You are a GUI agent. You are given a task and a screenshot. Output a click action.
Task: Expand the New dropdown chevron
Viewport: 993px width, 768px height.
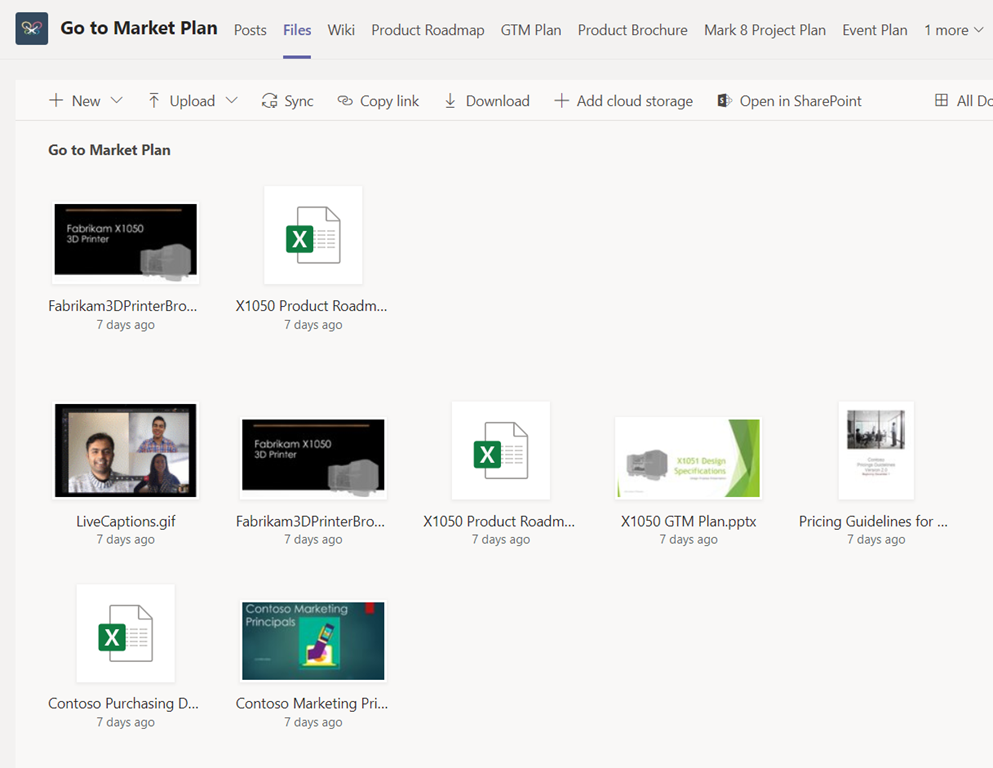[117, 100]
